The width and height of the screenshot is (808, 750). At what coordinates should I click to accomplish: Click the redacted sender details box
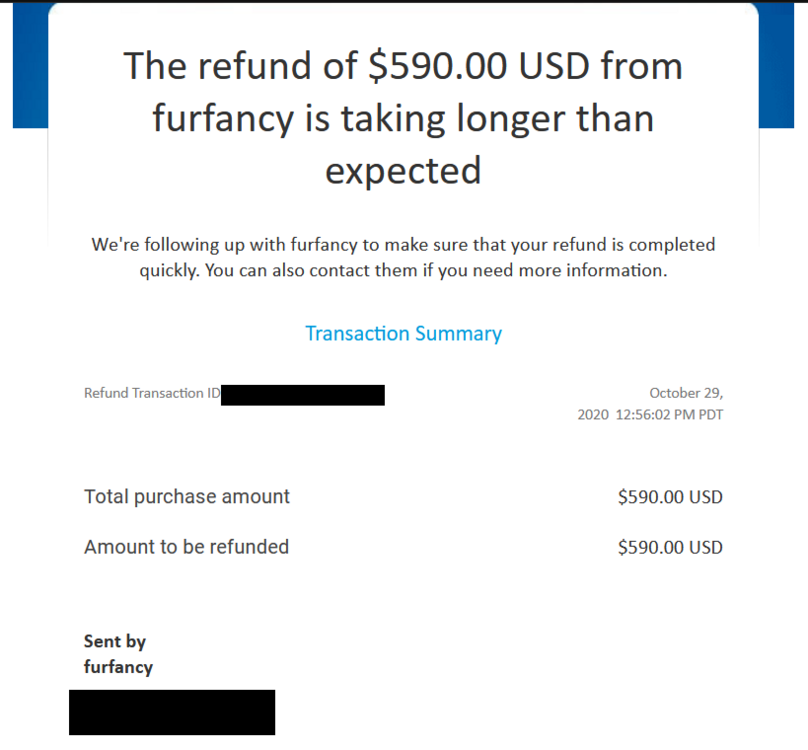pos(172,712)
